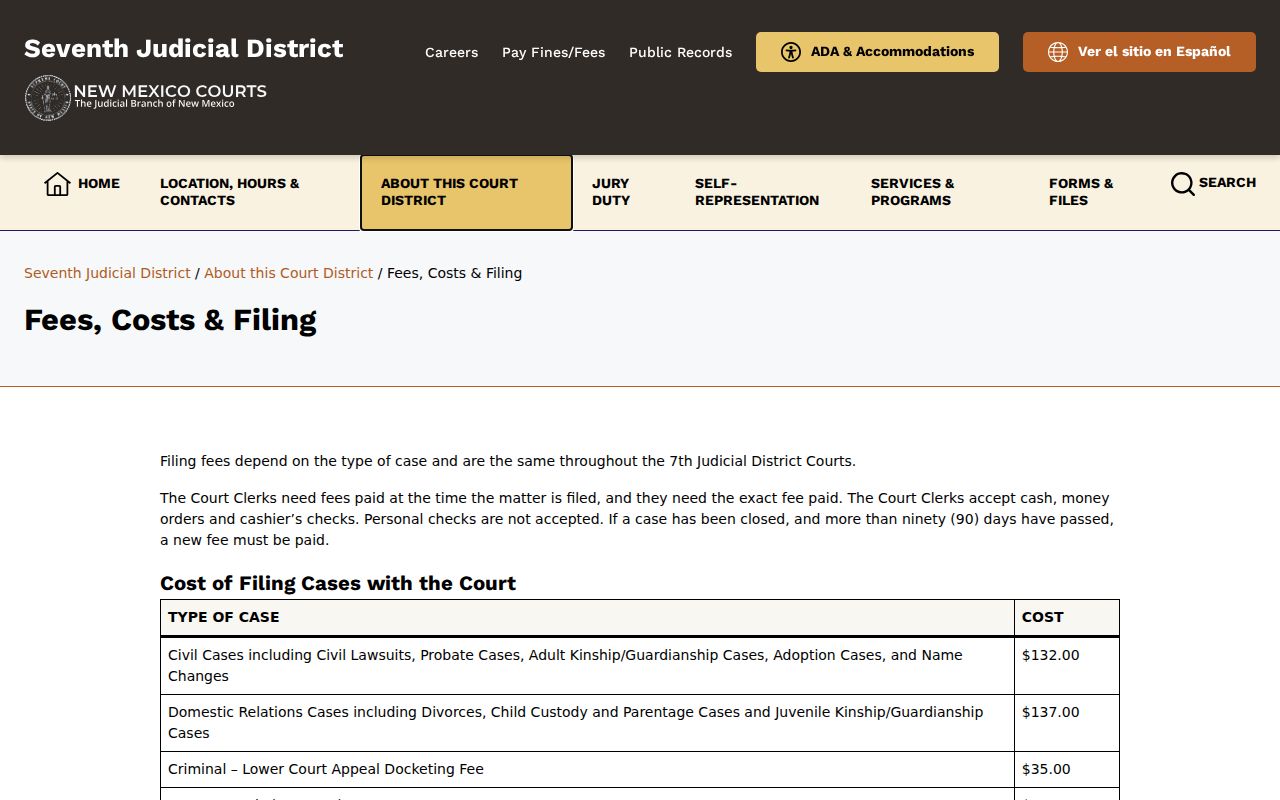1280x800 pixels.
Task: Open the Pay Fines/Fees link
Action: coord(553,52)
